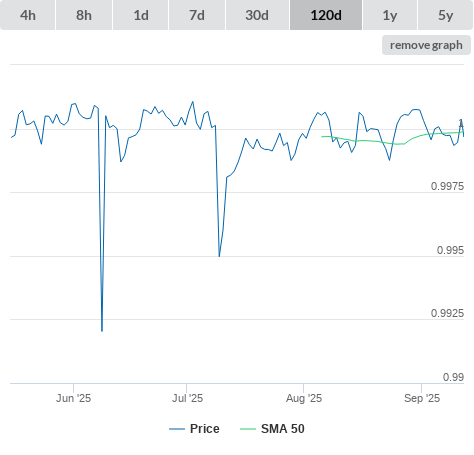Toggle the Price series legend label
The image size is (474, 455).
205,429
